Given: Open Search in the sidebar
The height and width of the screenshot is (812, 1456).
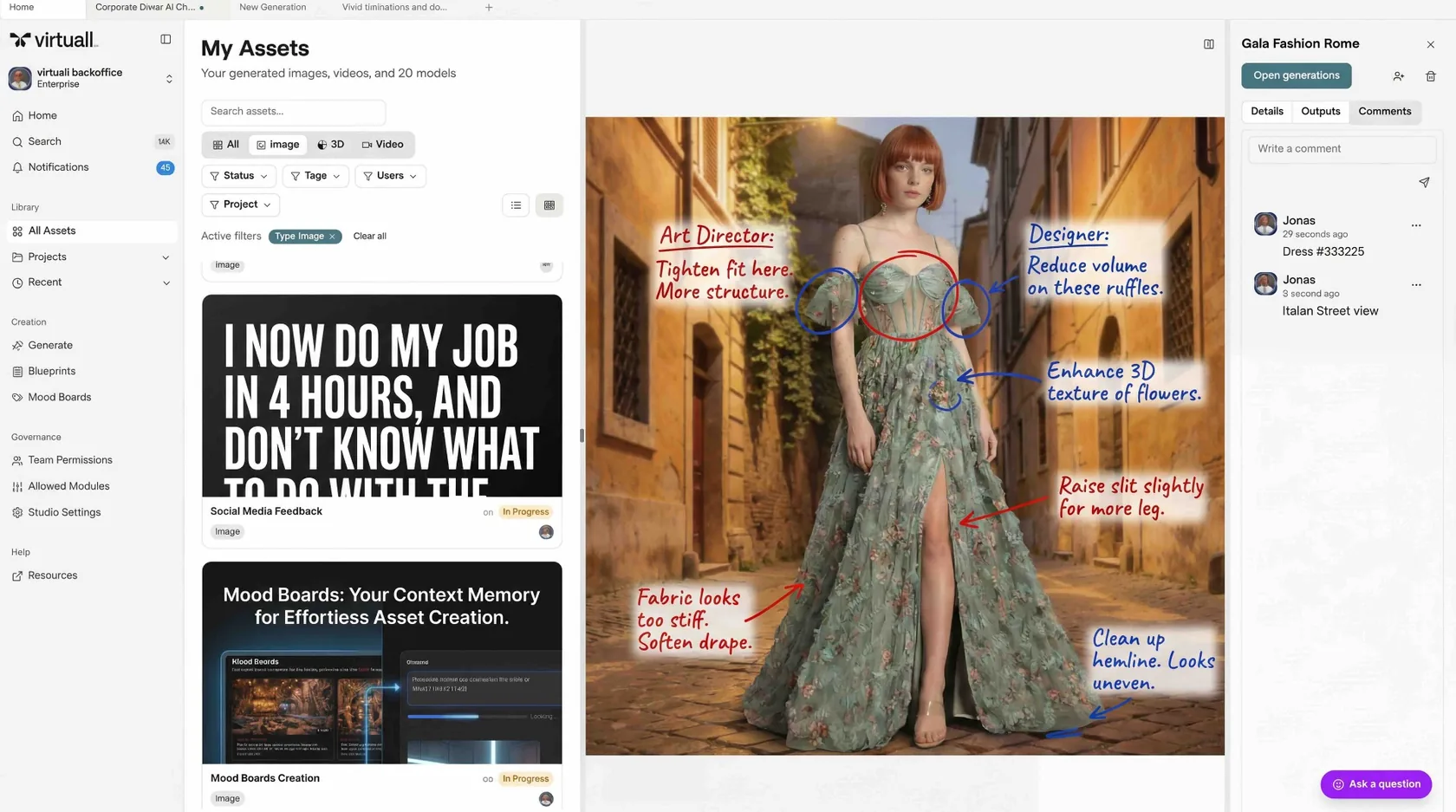Looking at the screenshot, I should [44, 141].
